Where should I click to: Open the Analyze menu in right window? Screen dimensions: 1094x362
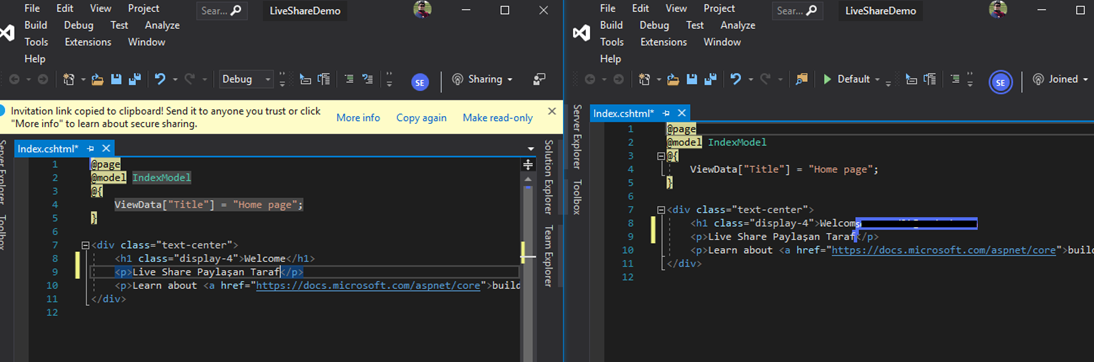point(738,25)
